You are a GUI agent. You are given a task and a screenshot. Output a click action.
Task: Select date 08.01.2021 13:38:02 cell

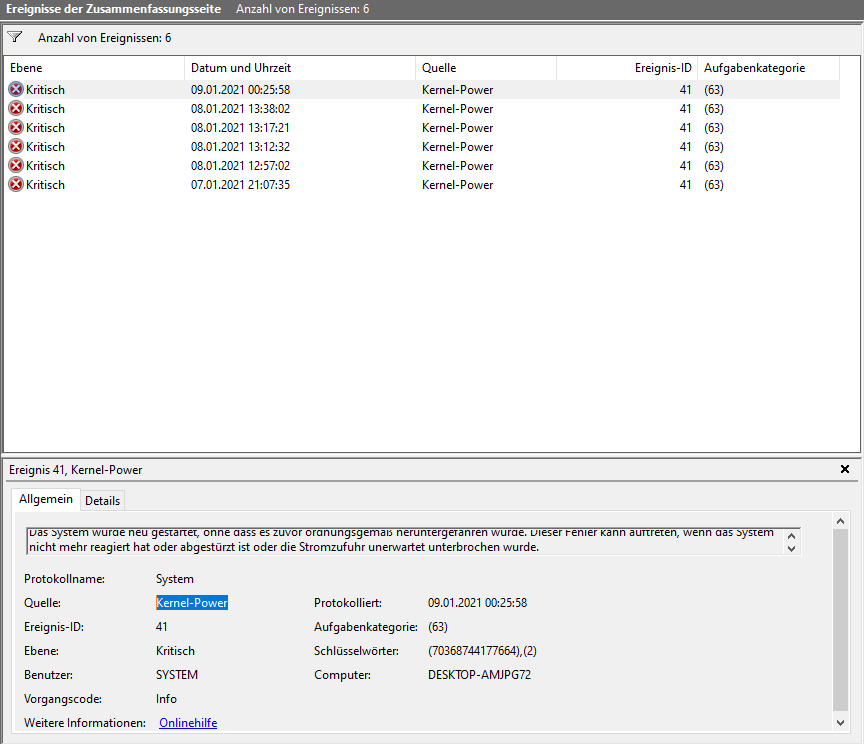click(x=240, y=109)
